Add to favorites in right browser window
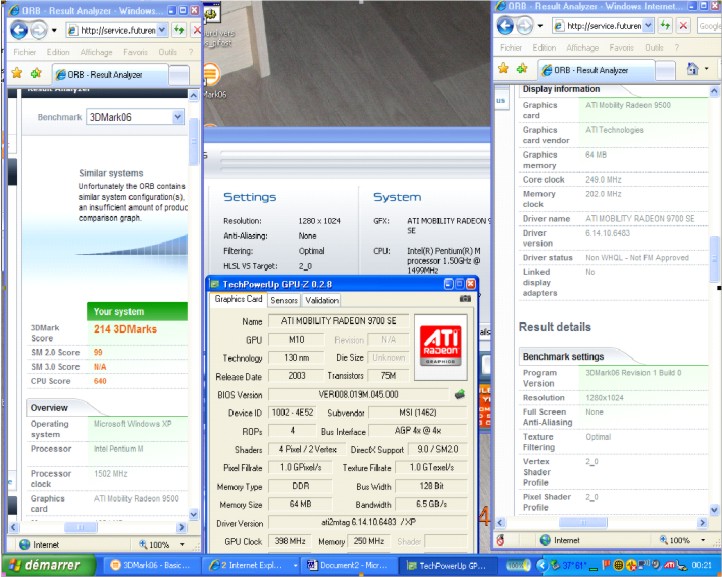Image resolution: width=722 pixels, height=577 pixels. [522, 69]
